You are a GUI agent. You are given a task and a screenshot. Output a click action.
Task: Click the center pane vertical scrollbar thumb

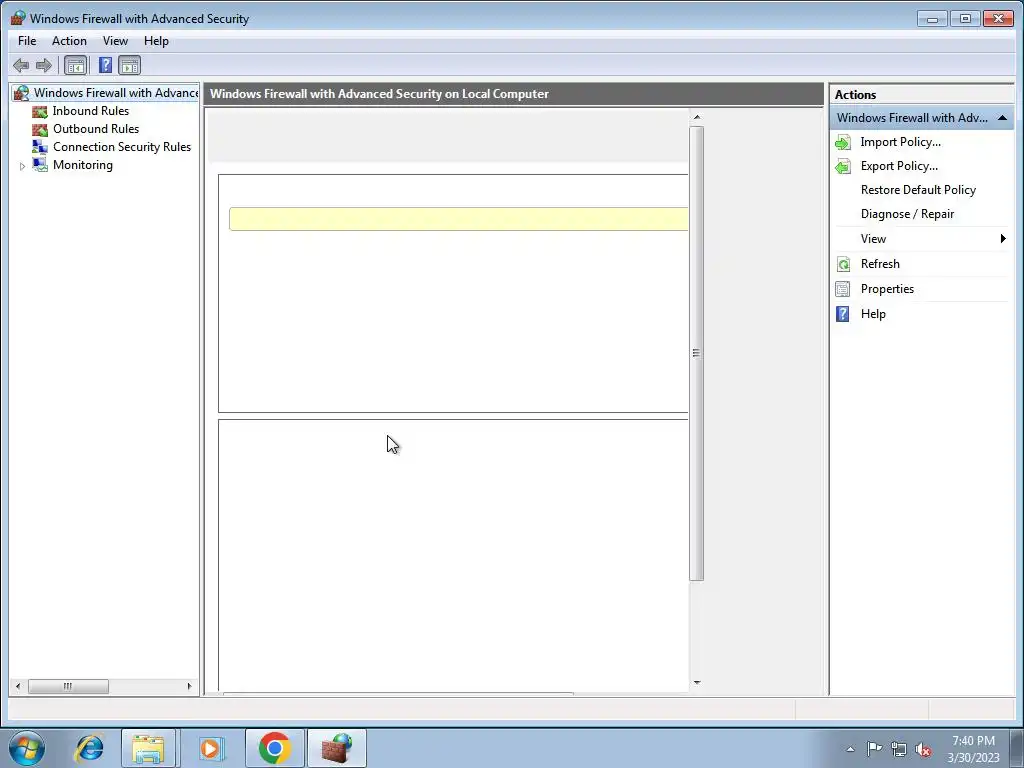coord(697,353)
